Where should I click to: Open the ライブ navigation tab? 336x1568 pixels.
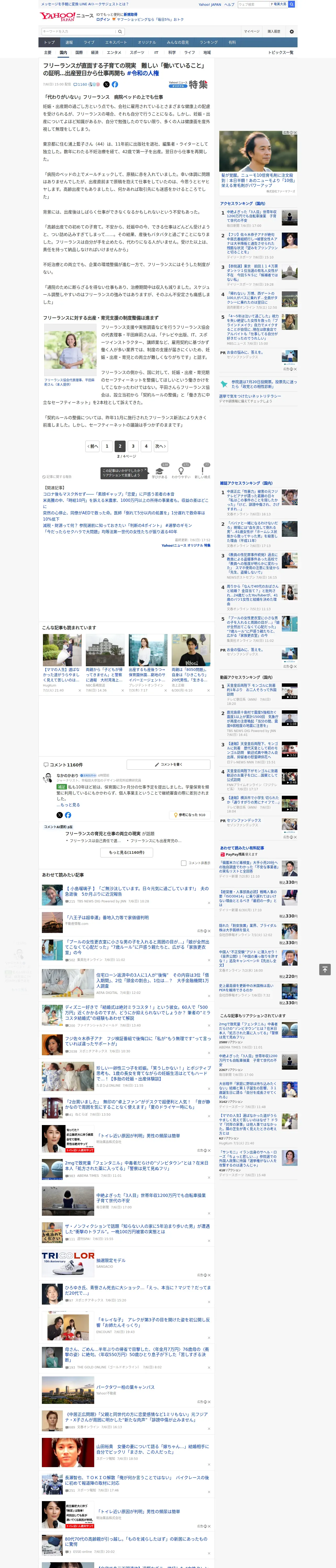(x=89, y=42)
